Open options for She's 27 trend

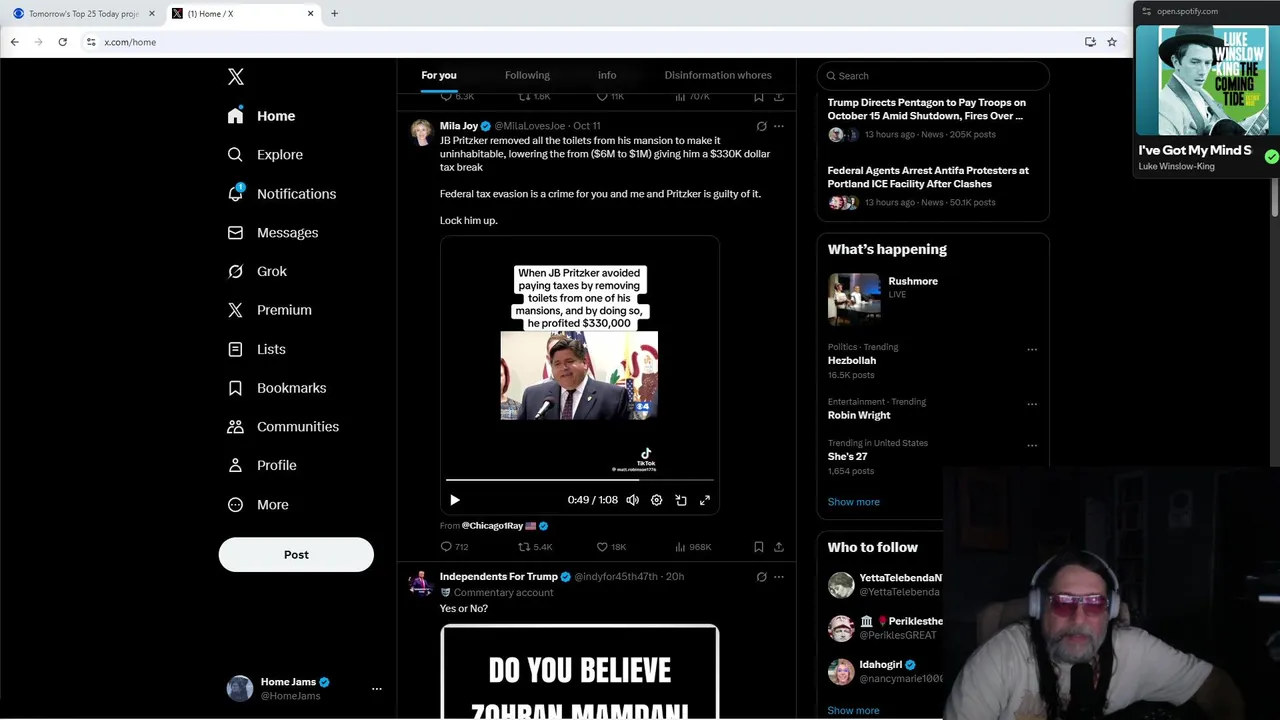(x=1032, y=446)
